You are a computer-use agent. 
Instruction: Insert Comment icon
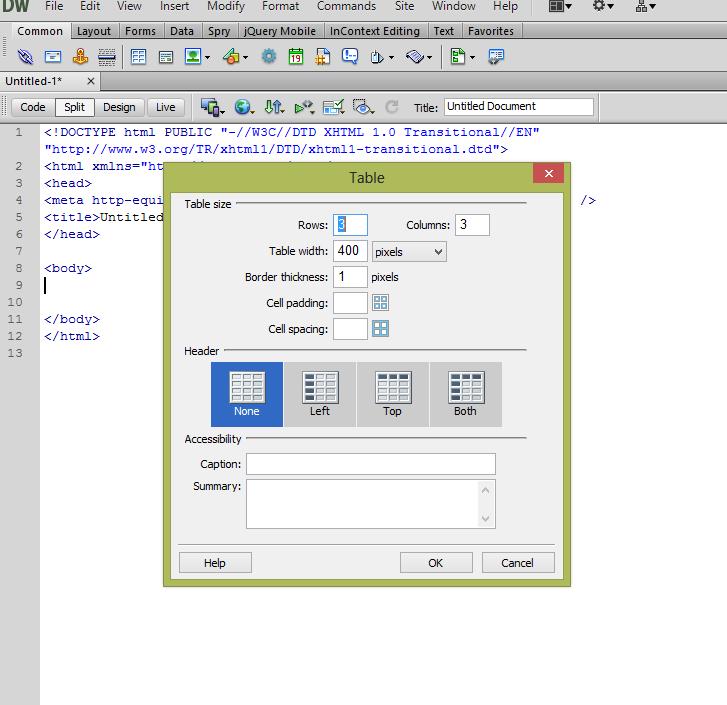pos(350,57)
